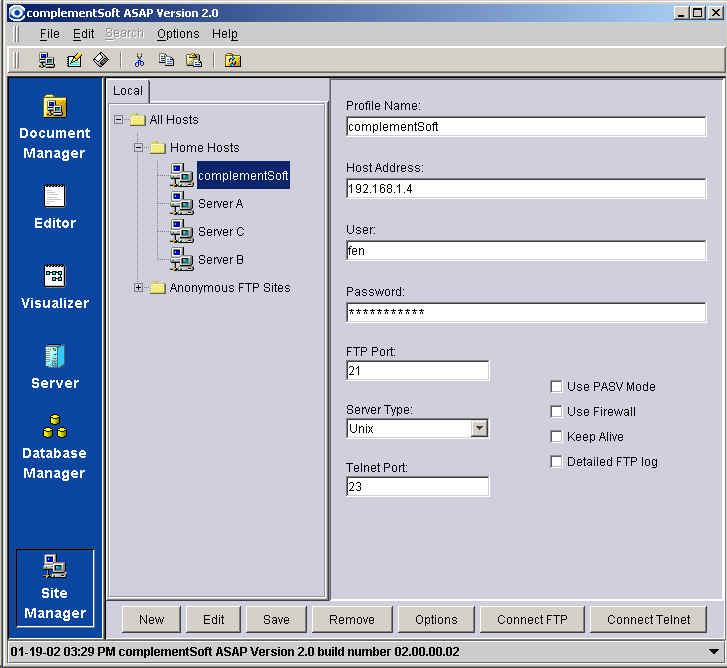The height and width of the screenshot is (668, 727).
Task: Click the eraser toolbar icon
Action: pyautogui.click(x=101, y=60)
